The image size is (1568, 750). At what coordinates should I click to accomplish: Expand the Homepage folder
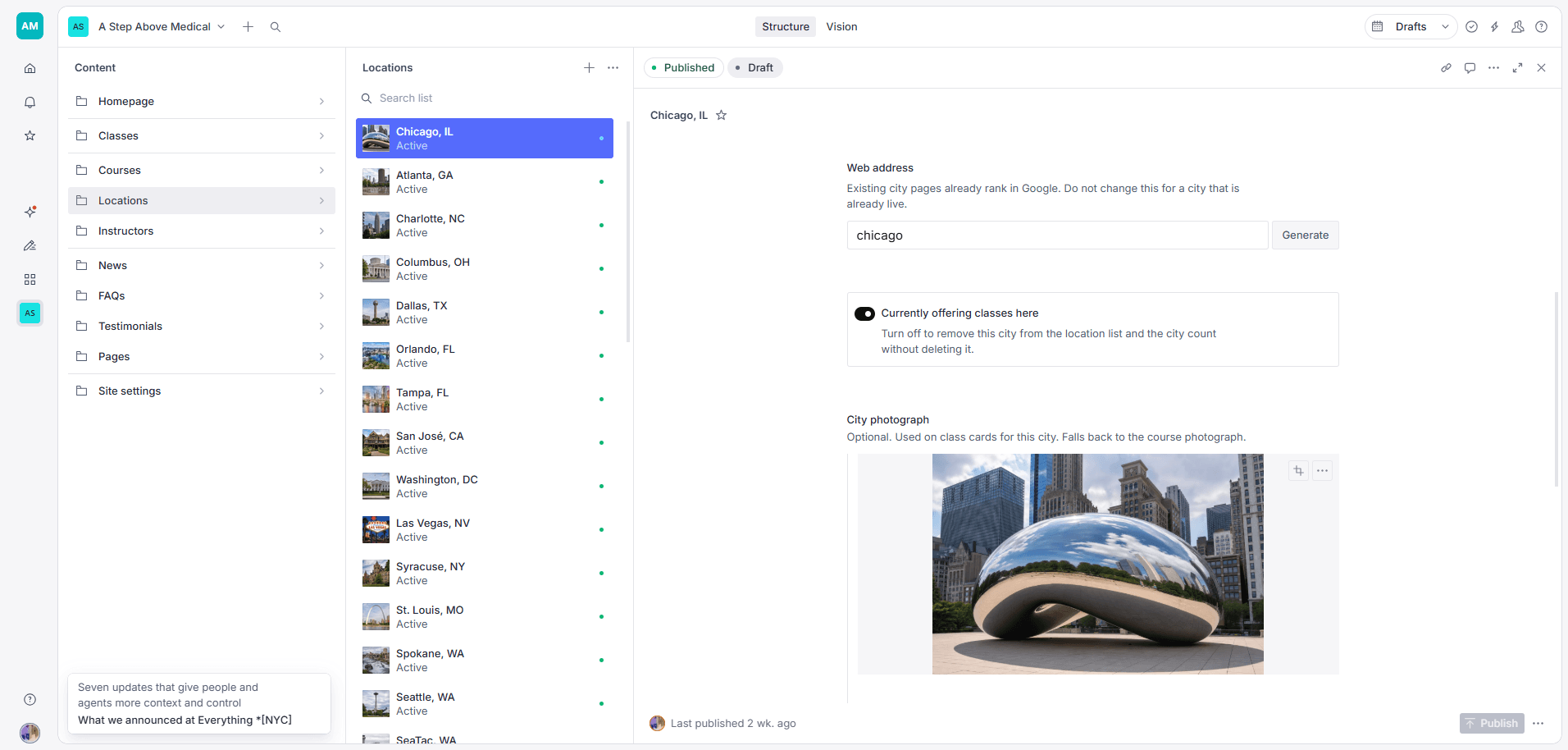202,101
